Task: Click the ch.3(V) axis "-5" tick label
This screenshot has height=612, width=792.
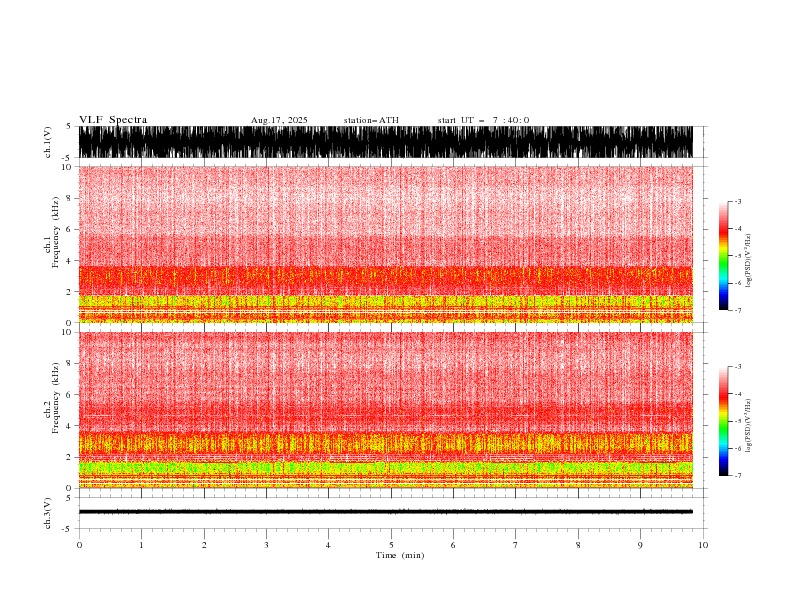Action: pyautogui.click(x=68, y=529)
